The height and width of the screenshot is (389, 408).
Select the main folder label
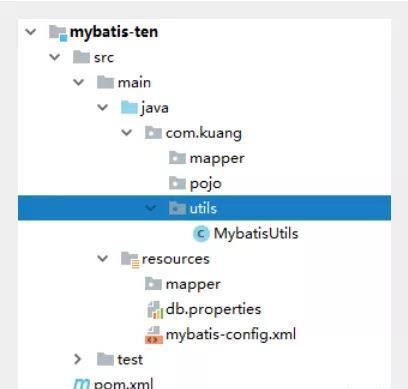(x=134, y=82)
